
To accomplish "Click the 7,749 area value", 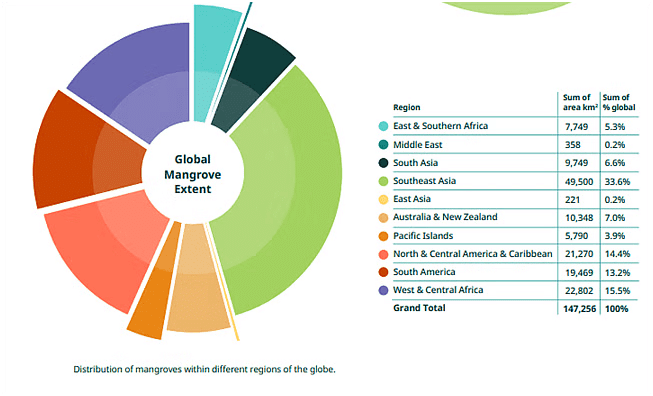I will click(x=576, y=127).
